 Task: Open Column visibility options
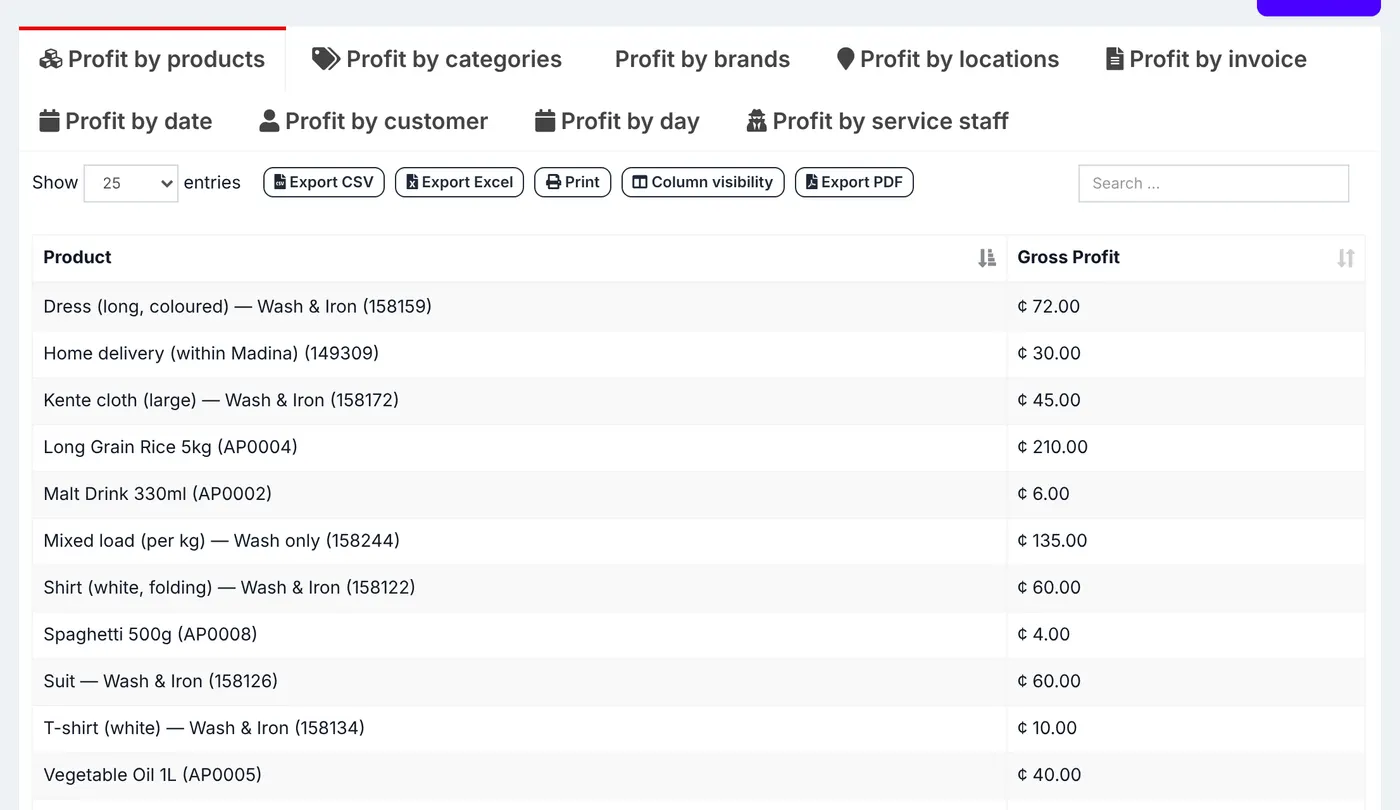click(x=703, y=182)
